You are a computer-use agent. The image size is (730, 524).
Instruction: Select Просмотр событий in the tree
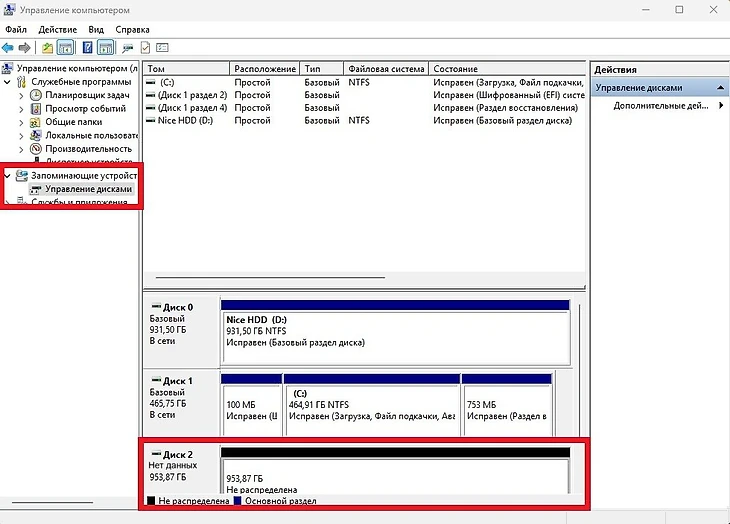click(x=85, y=108)
